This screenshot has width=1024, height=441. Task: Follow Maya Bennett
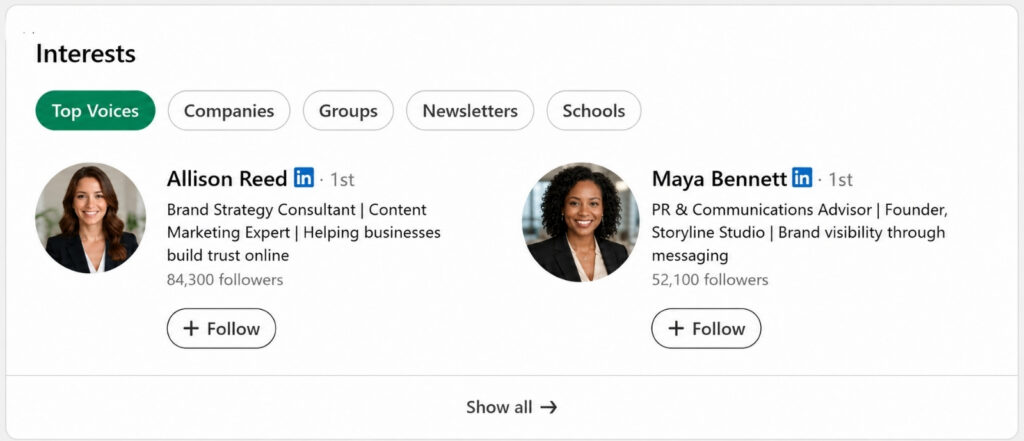pyautogui.click(x=706, y=328)
